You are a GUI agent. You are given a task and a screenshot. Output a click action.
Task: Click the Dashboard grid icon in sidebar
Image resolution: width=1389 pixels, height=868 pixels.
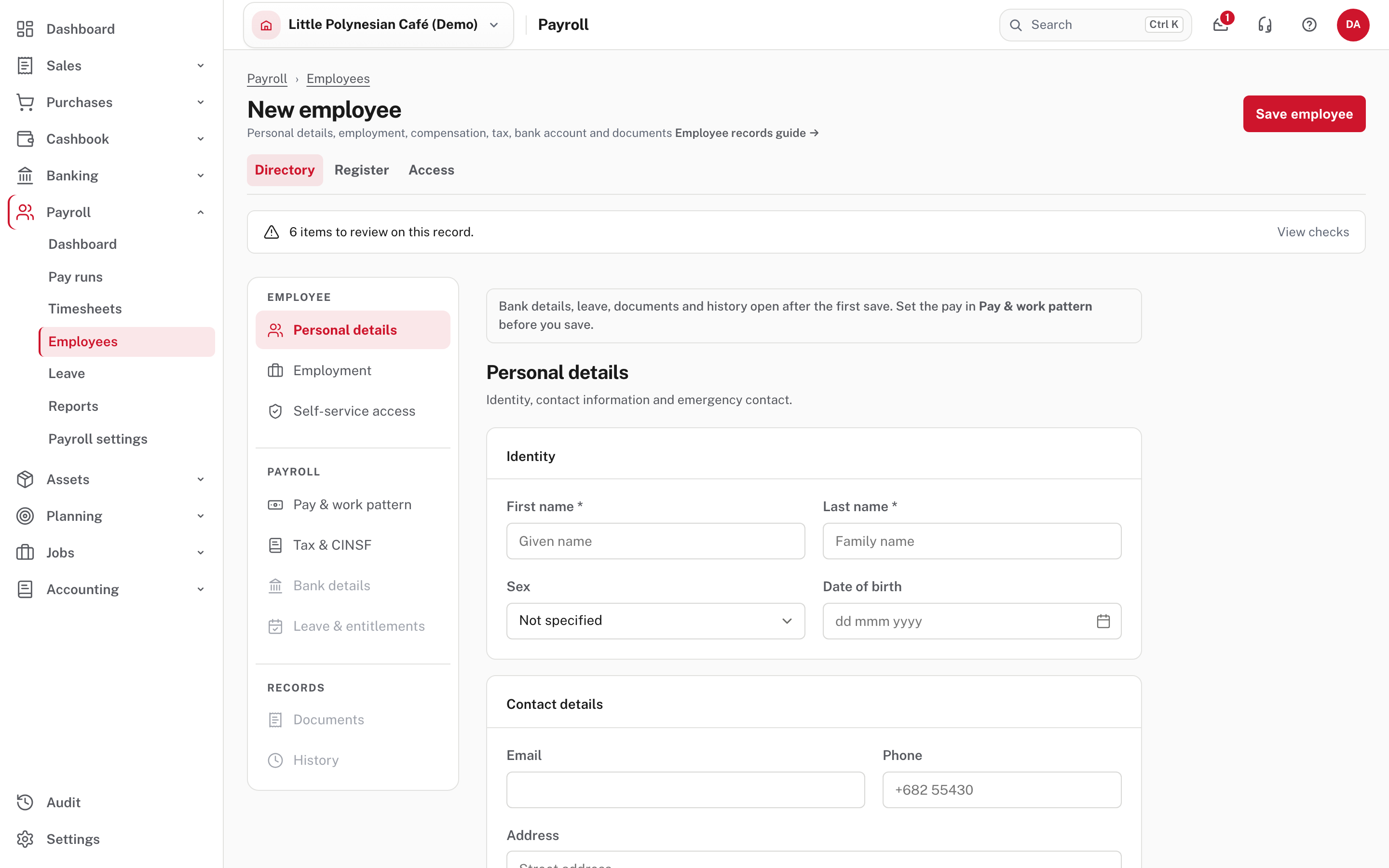[x=25, y=29]
